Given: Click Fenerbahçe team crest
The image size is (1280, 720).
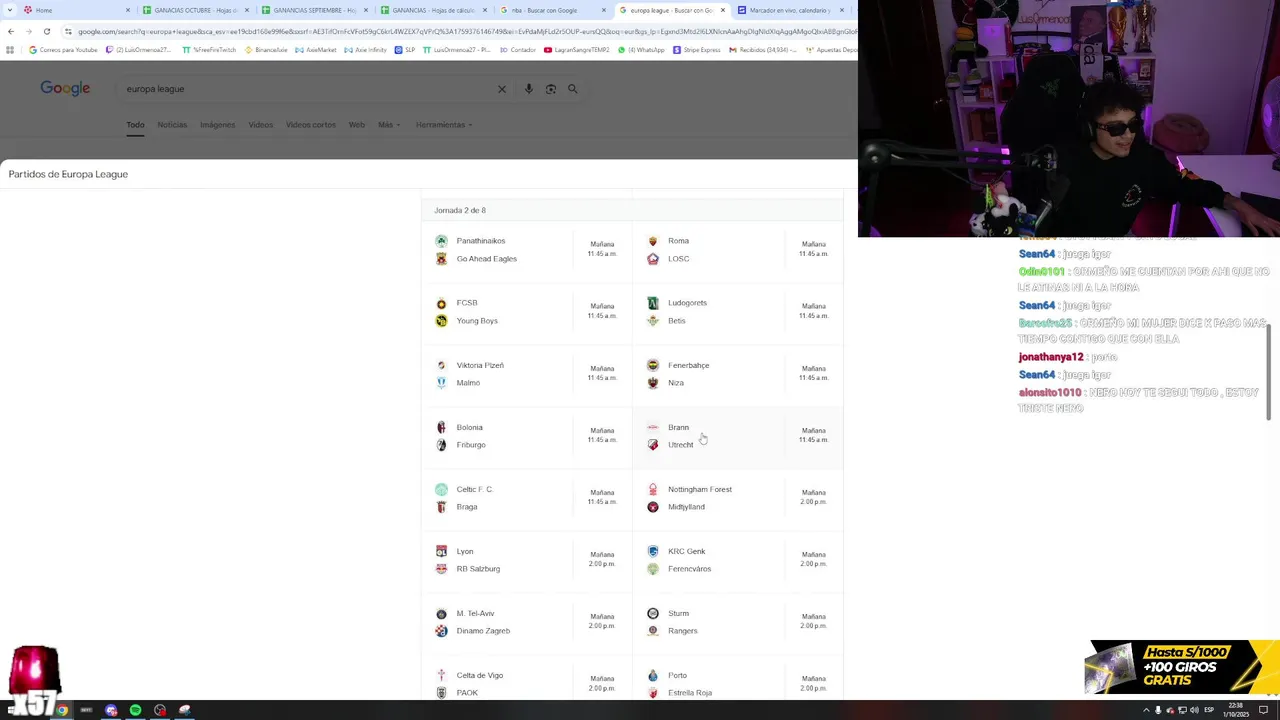Looking at the screenshot, I should (653, 365).
